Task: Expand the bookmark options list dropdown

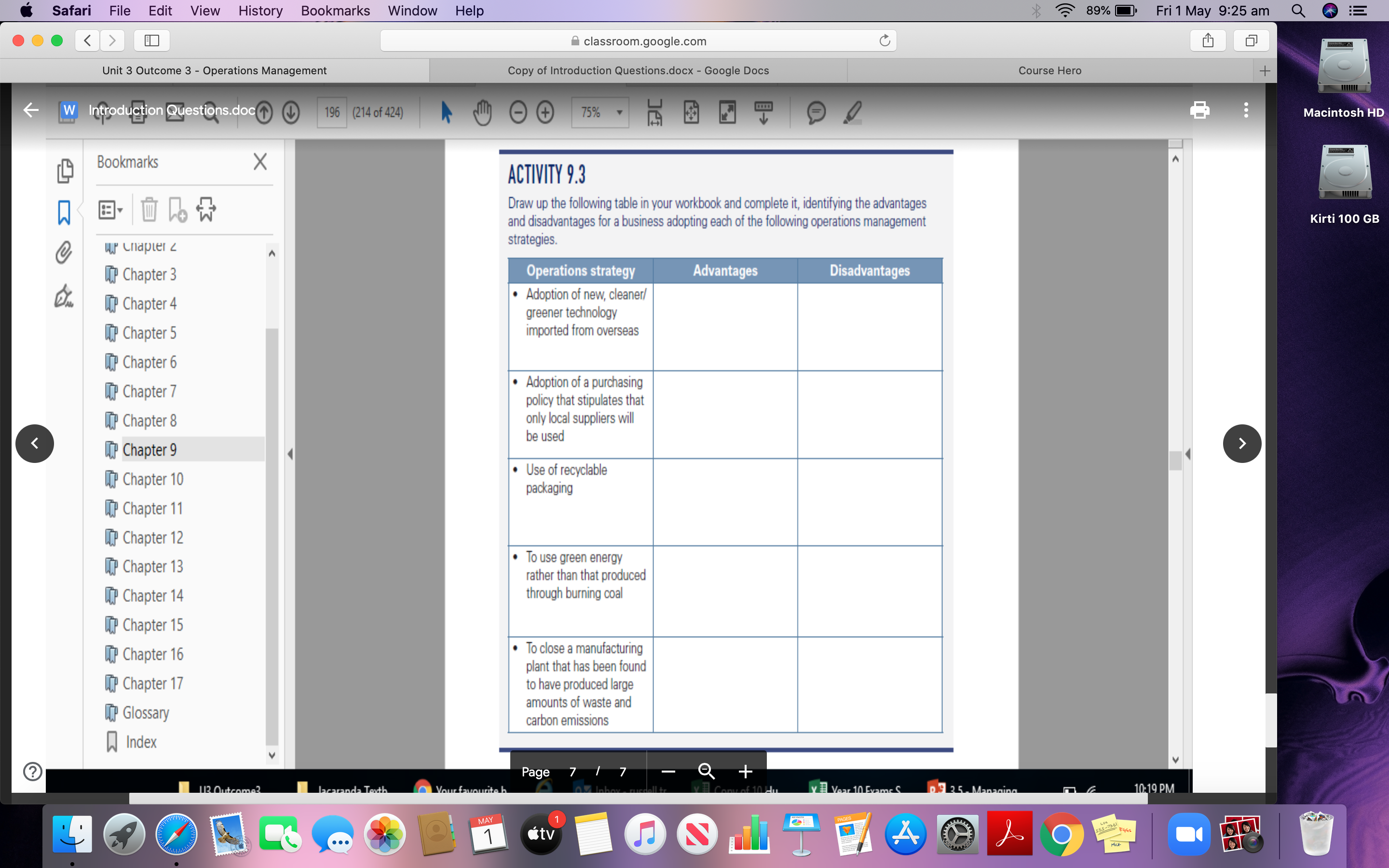Action: [110, 210]
